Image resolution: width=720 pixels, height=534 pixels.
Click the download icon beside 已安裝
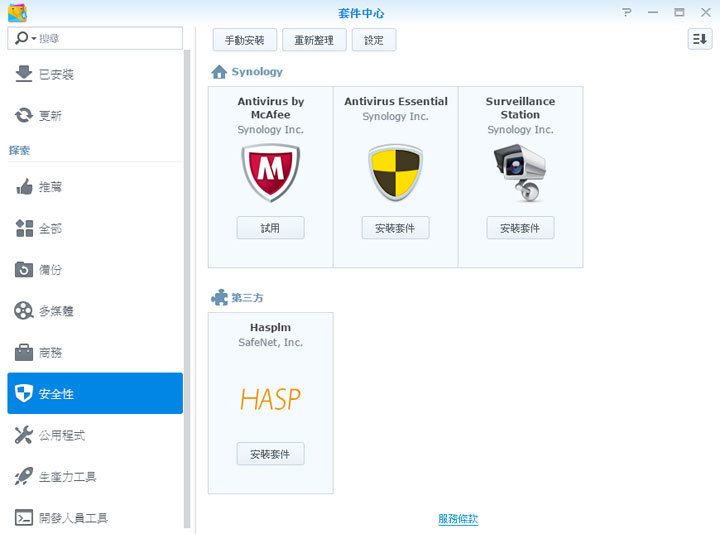pyautogui.click(x=24, y=74)
